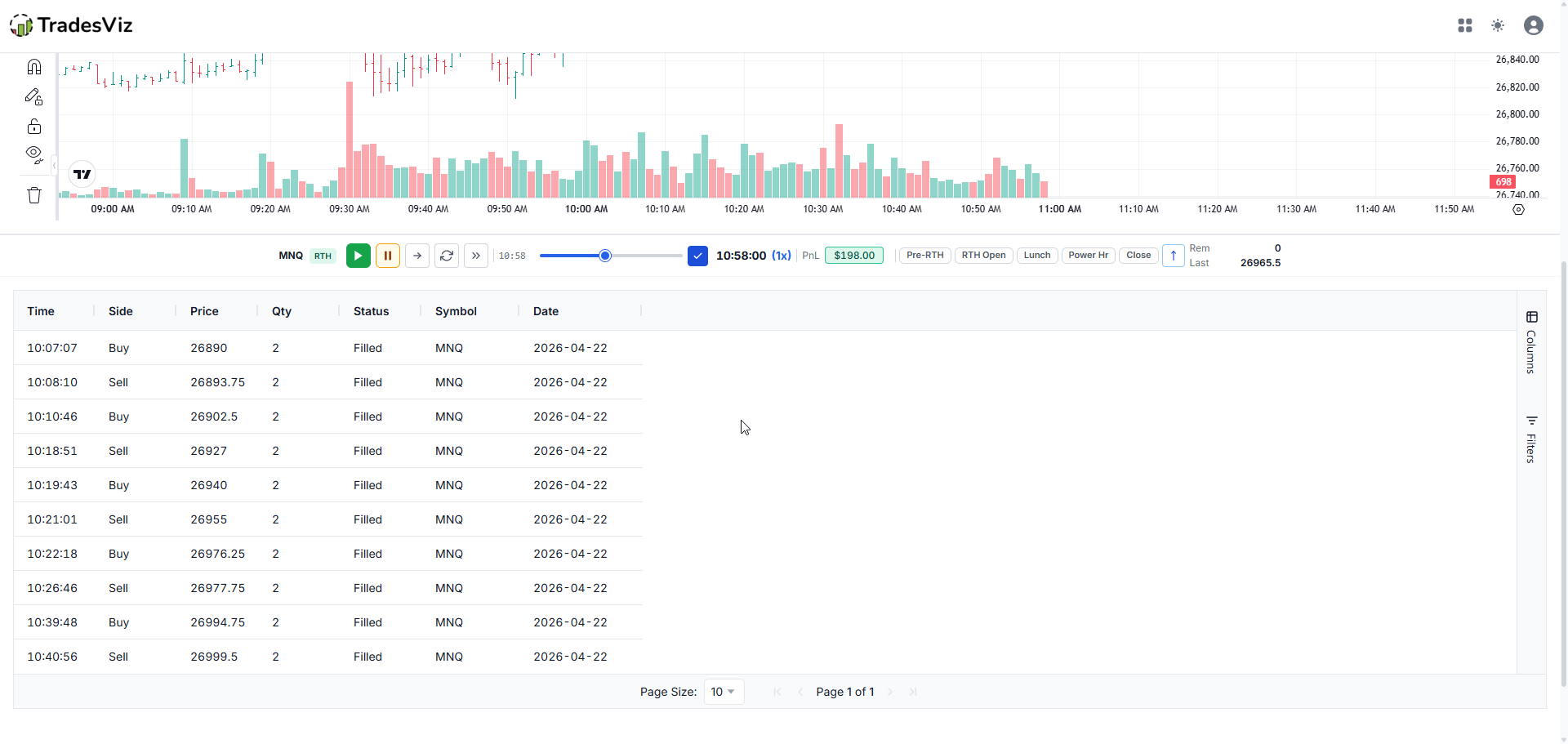Click the replay time slider handle
Viewport: 1568px width, 744px height.
point(605,256)
